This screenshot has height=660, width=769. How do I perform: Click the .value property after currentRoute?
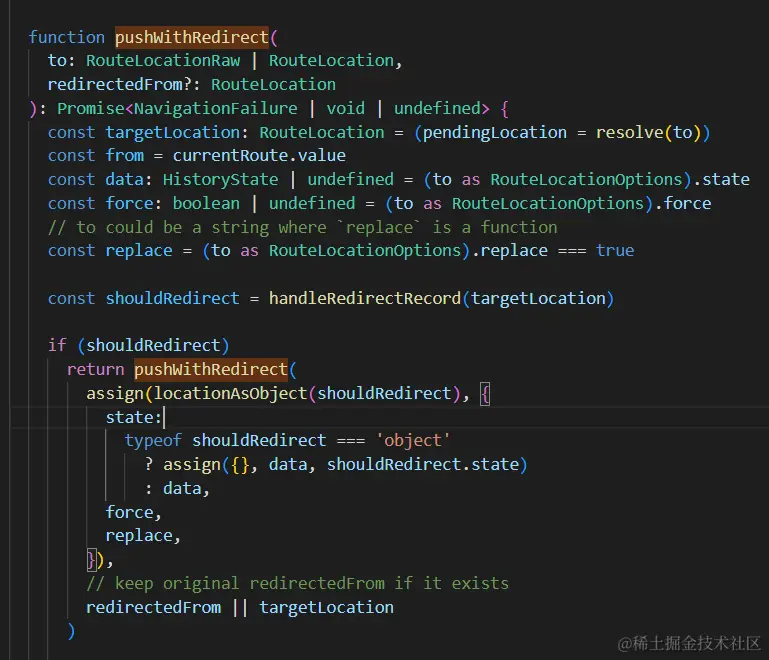pyautogui.click(x=317, y=155)
